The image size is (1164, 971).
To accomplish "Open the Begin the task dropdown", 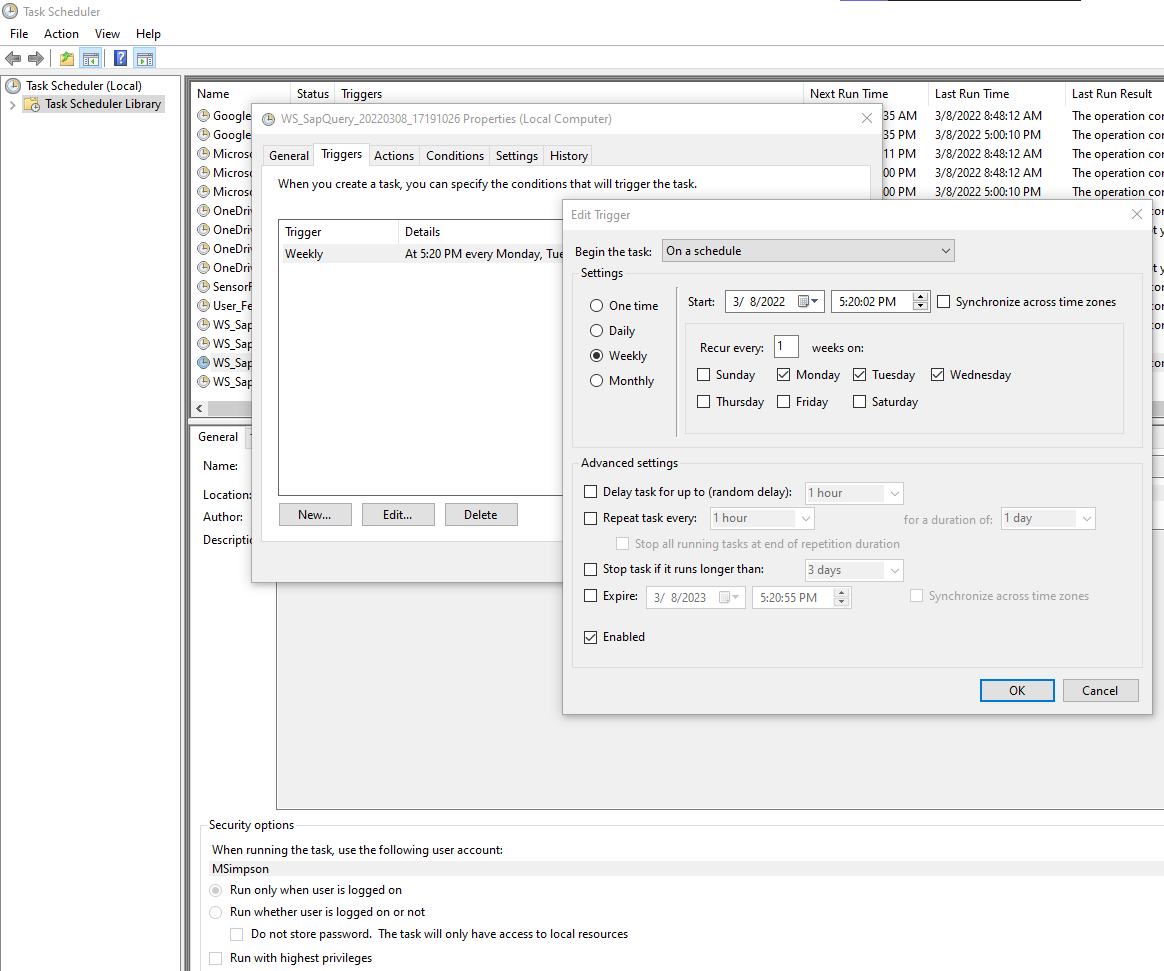I will [945, 250].
